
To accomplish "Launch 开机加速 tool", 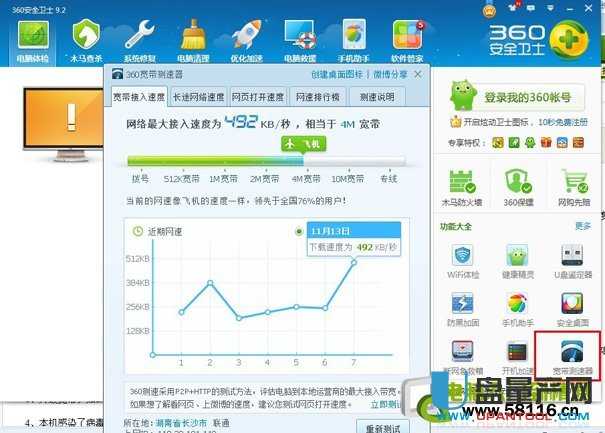I will (x=517, y=357).
